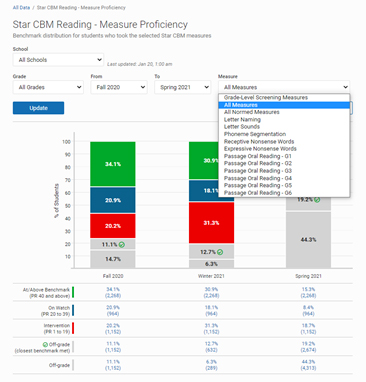Viewport: 366px width, 382px height.
Task: Open the School dropdown showing All Schools
Action: click(x=58, y=60)
